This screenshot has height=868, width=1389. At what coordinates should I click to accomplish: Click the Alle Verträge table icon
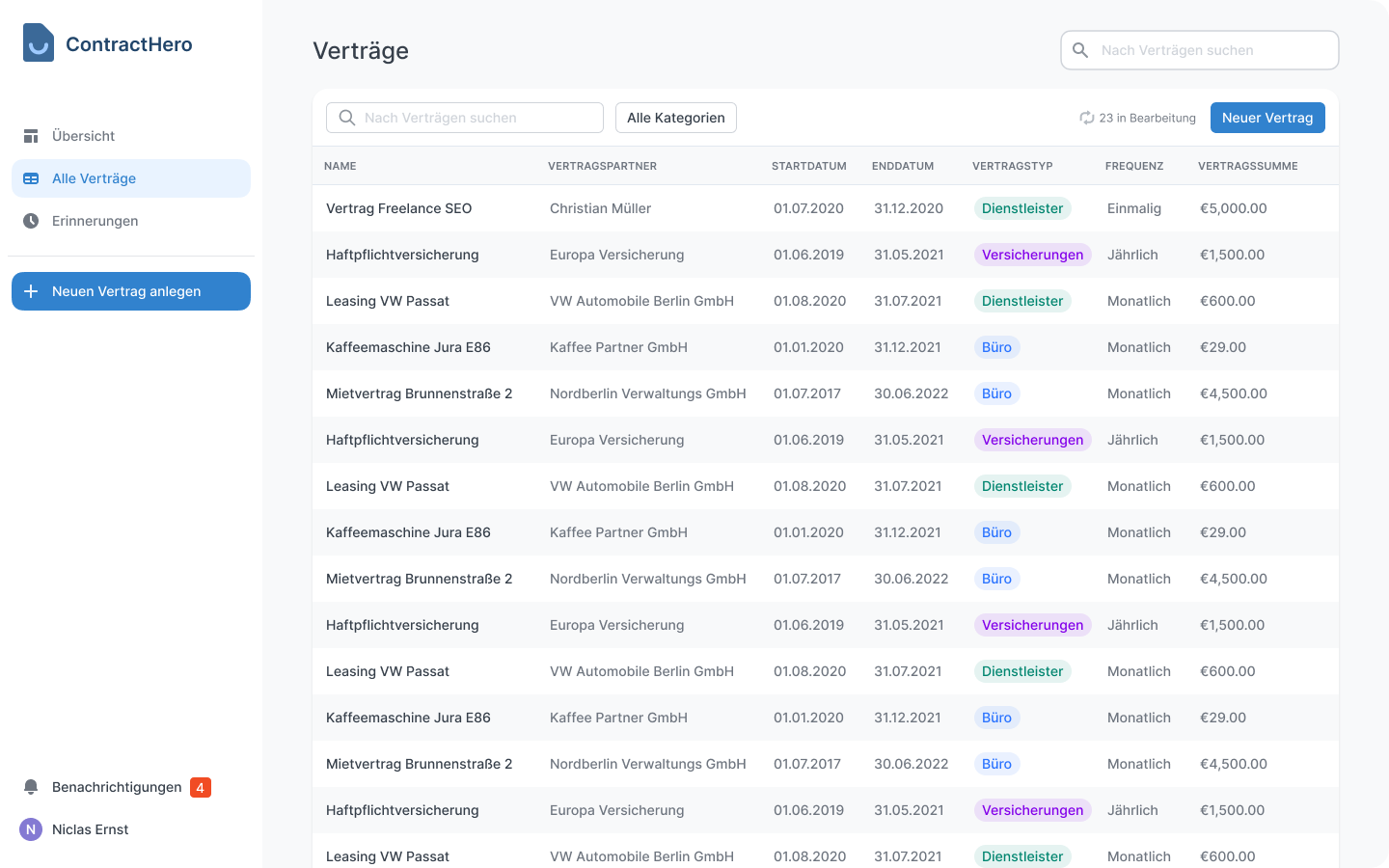(31, 178)
